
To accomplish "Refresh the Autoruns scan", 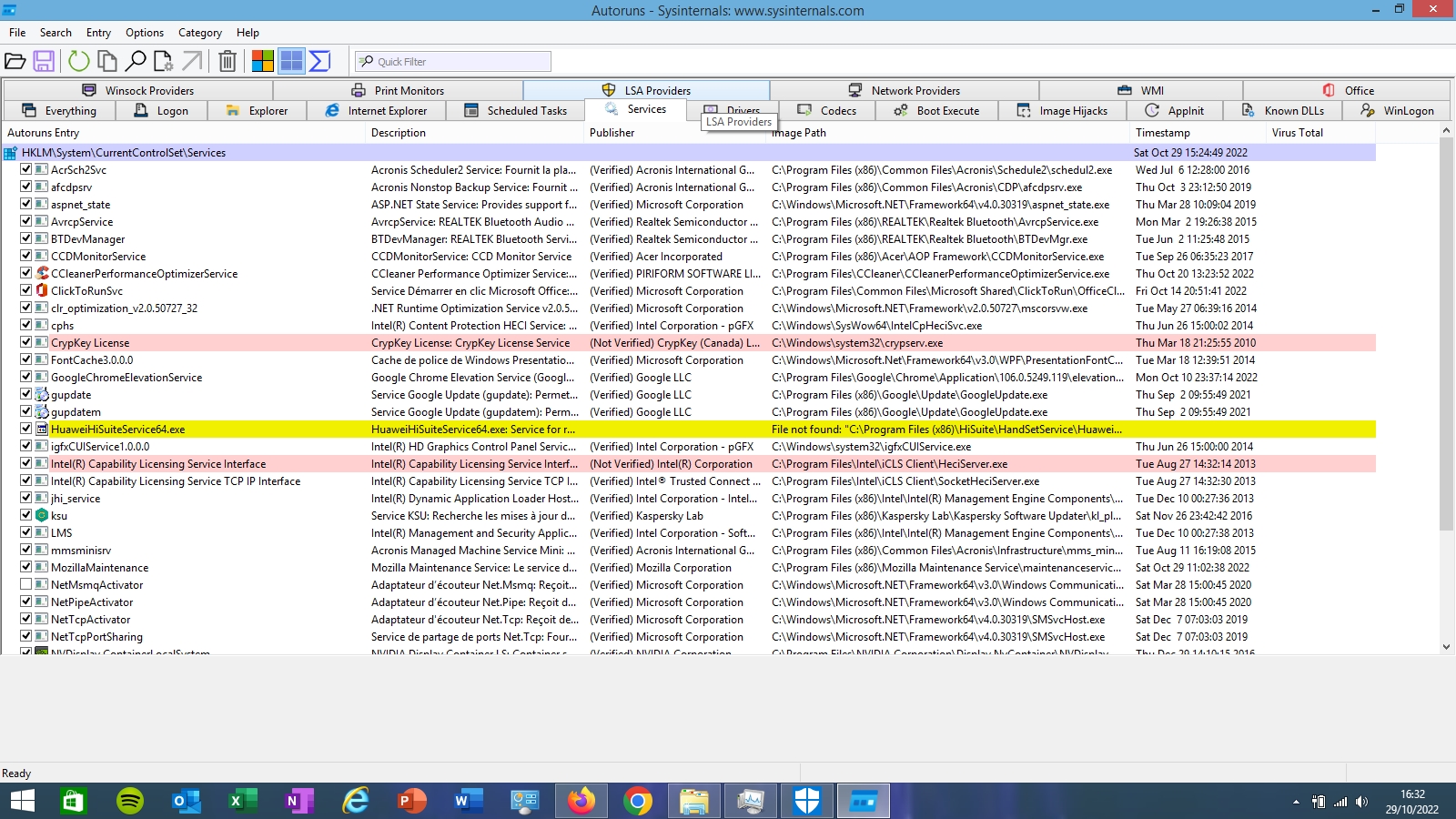I will point(79,61).
